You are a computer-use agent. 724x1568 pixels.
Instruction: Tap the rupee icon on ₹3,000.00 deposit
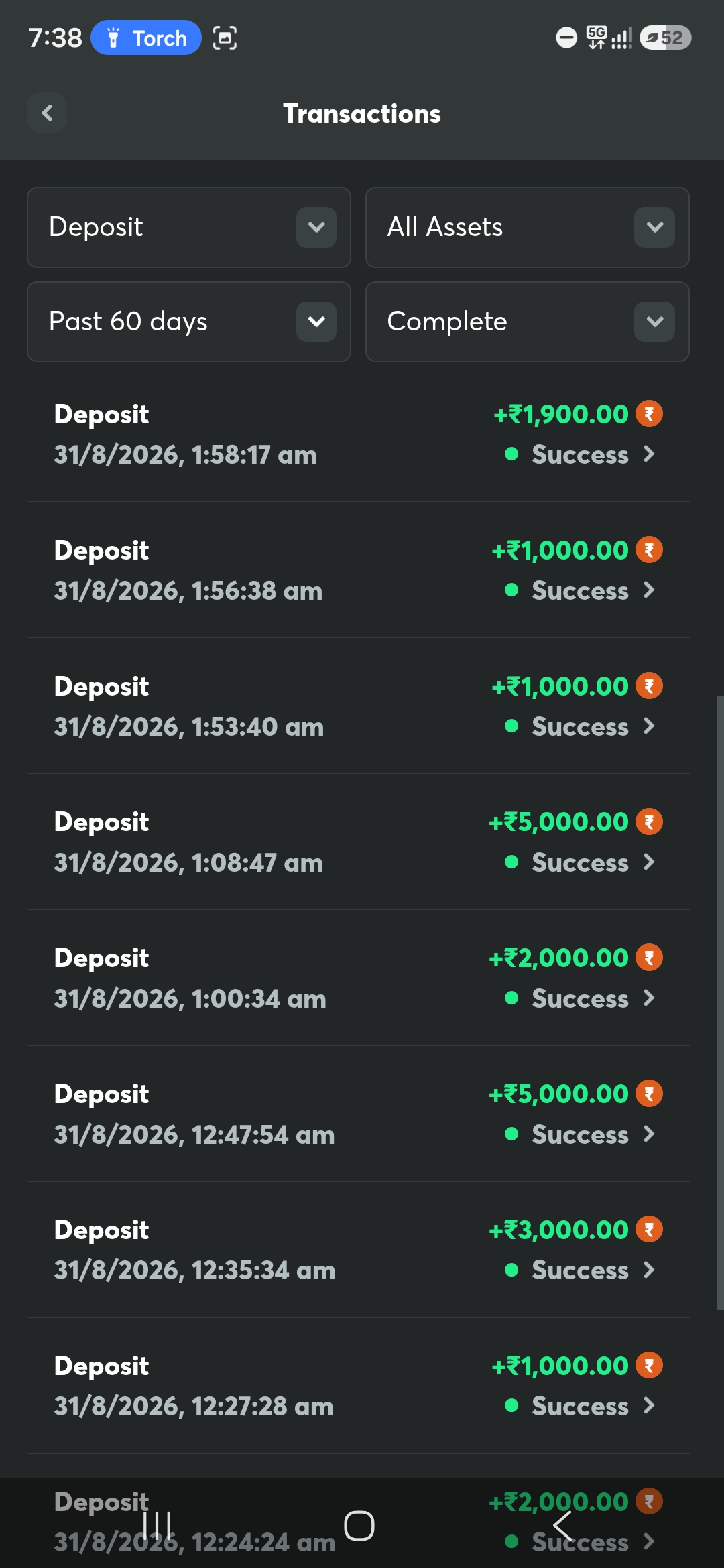[649, 1229]
